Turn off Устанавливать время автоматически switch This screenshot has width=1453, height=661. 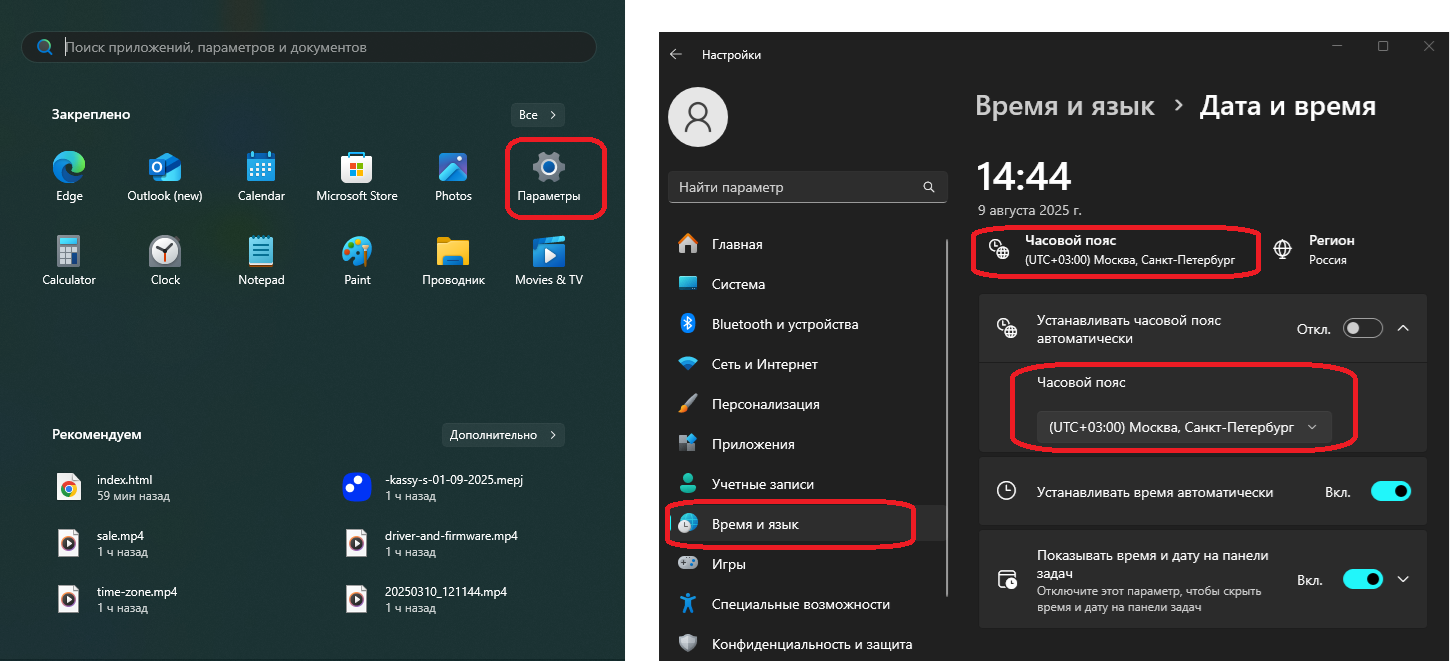(x=1391, y=491)
